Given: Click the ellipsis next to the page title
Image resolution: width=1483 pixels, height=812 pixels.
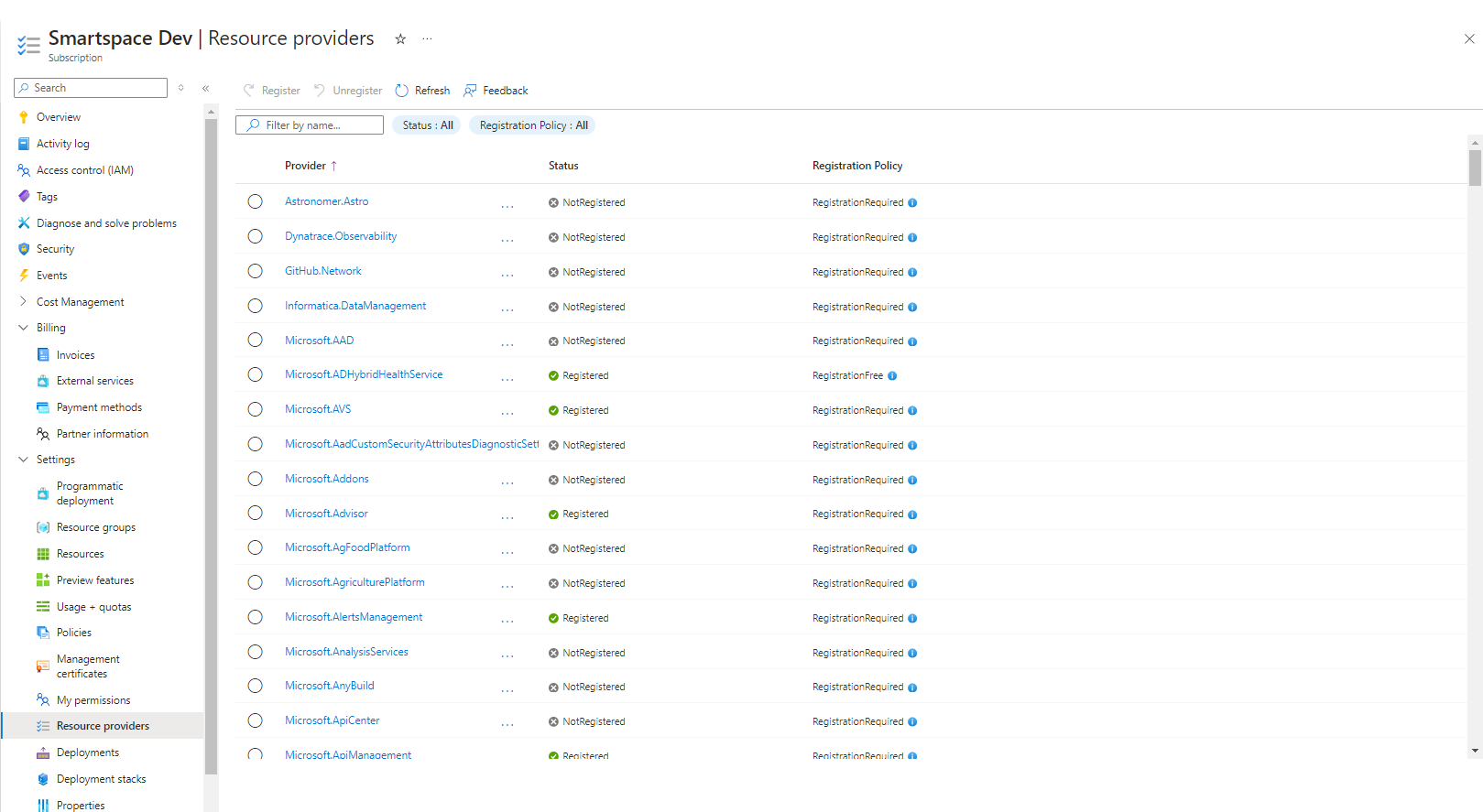Looking at the screenshot, I should 427,38.
